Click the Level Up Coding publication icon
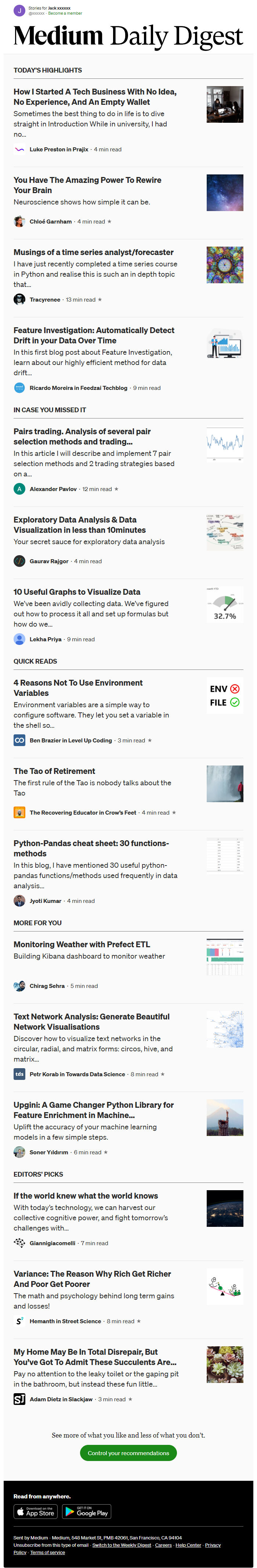Image resolution: width=257 pixels, height=1568 pixels. [x=19, y=740]
